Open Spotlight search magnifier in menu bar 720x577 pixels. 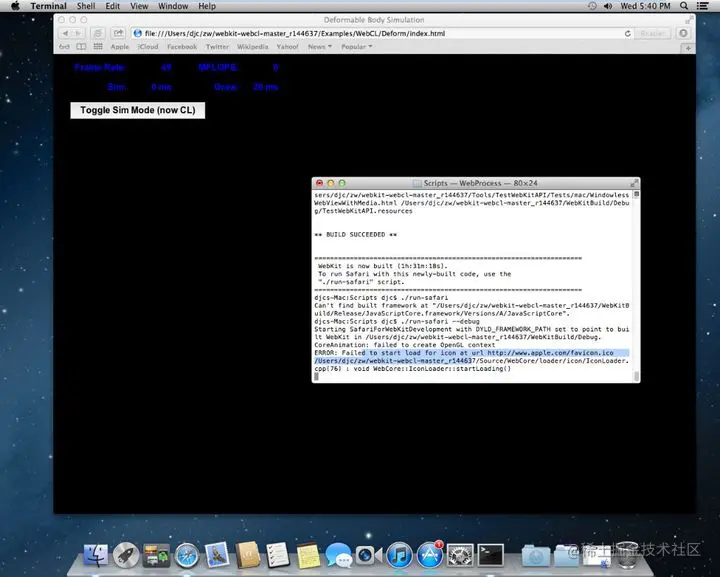click(684, 6)
